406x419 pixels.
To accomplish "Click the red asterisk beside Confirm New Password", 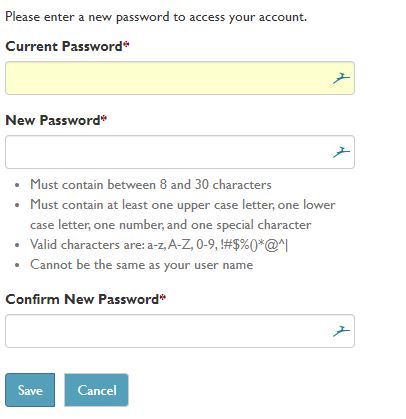I will pos(163,297).
